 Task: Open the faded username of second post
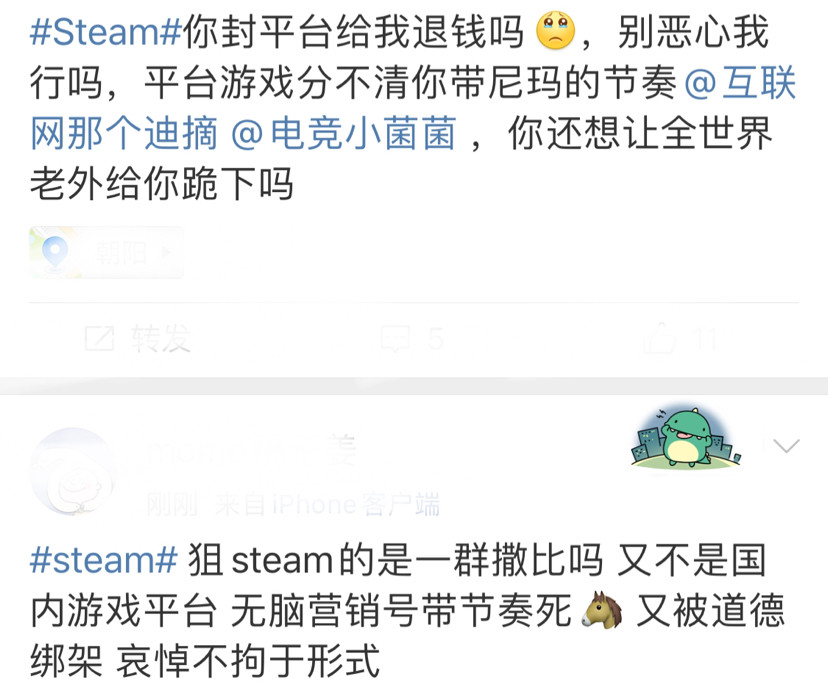tap(251, 450)
